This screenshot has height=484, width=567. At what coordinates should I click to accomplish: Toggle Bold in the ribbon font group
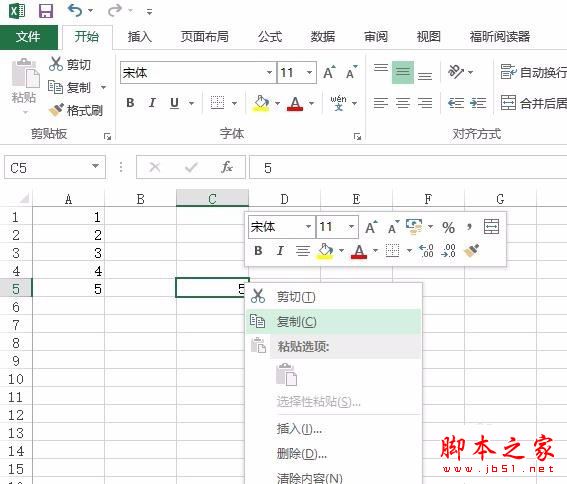[131, 103]
